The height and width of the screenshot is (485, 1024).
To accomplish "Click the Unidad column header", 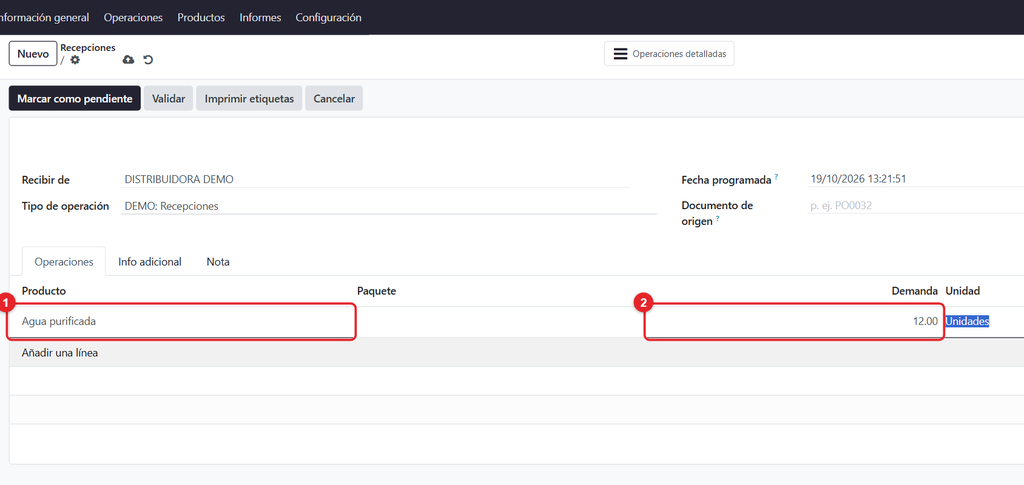I will 963,290.
